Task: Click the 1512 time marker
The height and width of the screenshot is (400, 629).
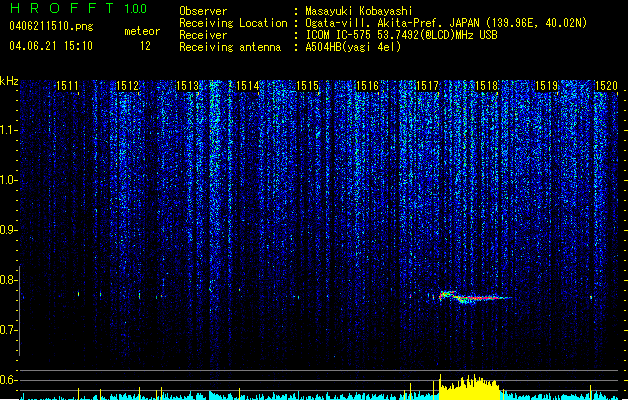Action: pyautogui.click(x=127, y=86)
